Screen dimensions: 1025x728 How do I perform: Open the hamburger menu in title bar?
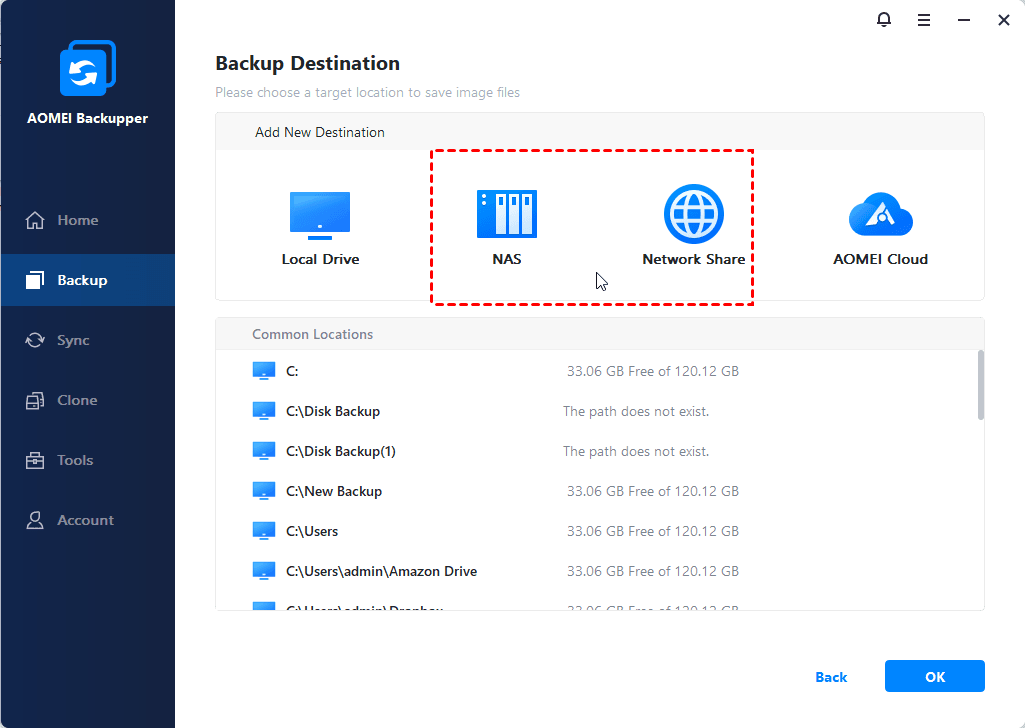924,20
